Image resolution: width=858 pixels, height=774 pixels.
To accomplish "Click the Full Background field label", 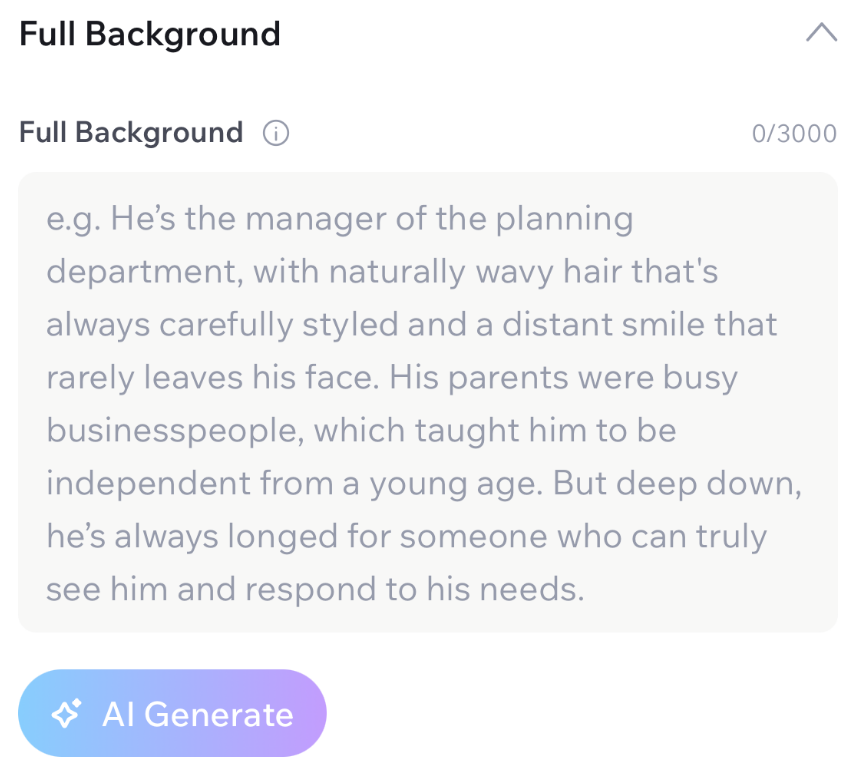I will [131, 132].
